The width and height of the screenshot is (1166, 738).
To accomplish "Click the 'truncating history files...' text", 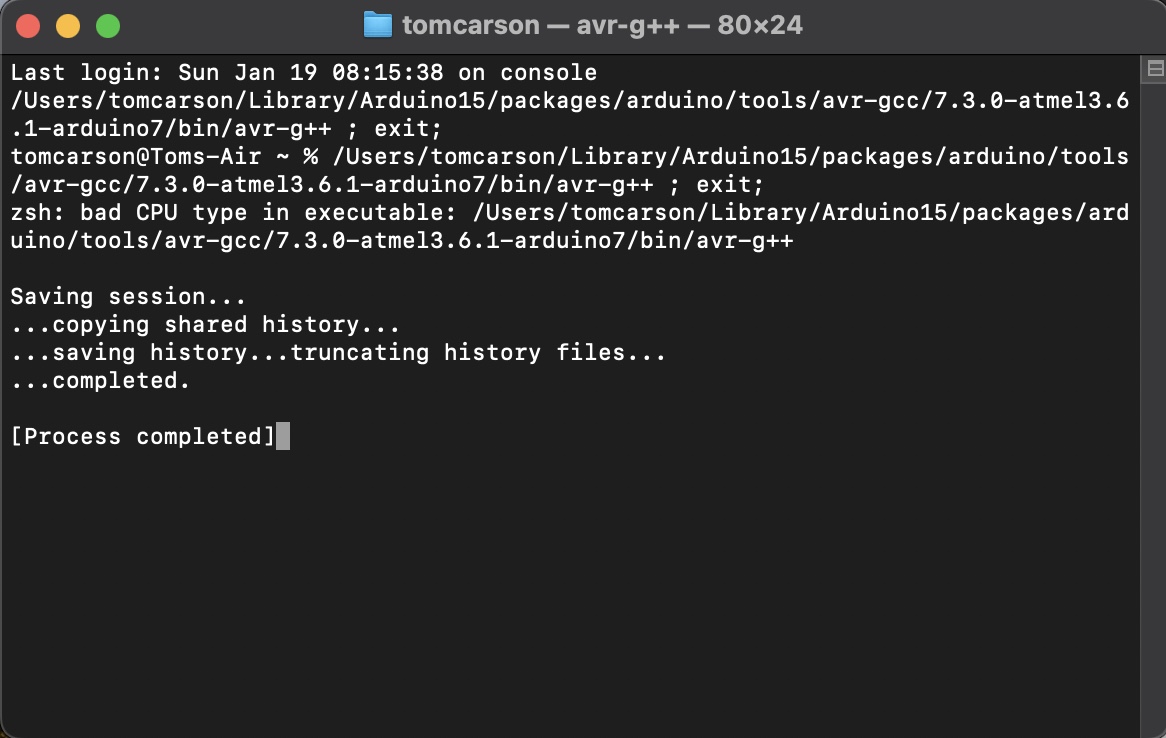I will pos(478,353).
